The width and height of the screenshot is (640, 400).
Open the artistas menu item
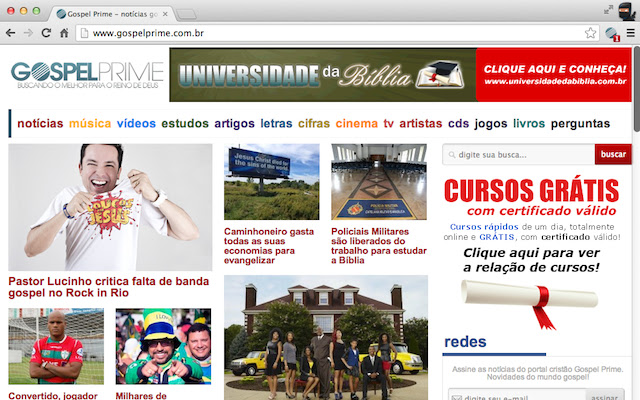click(x=420, y=123)
